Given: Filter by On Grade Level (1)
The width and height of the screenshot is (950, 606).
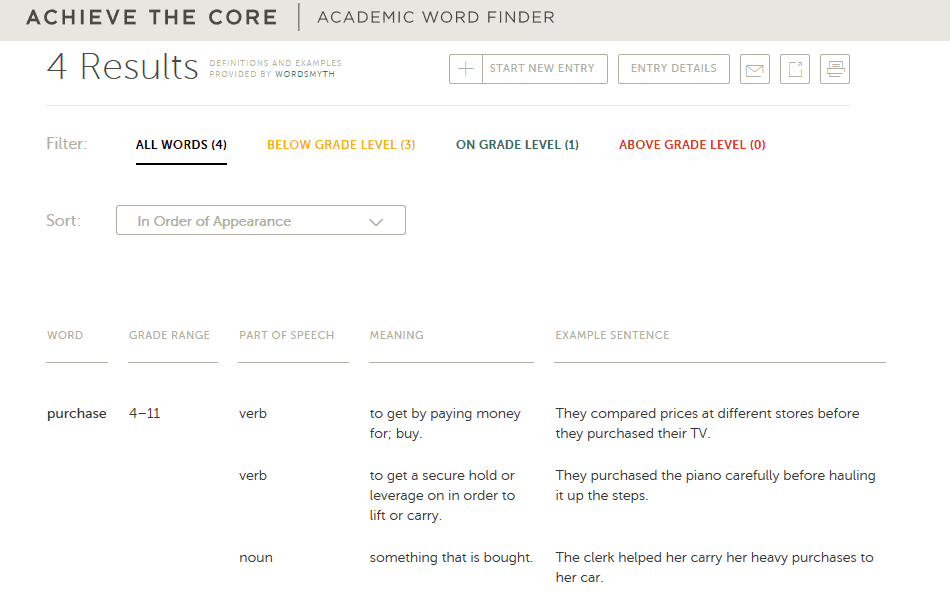Looking at the screenshot, I should [x=517, y=145].
